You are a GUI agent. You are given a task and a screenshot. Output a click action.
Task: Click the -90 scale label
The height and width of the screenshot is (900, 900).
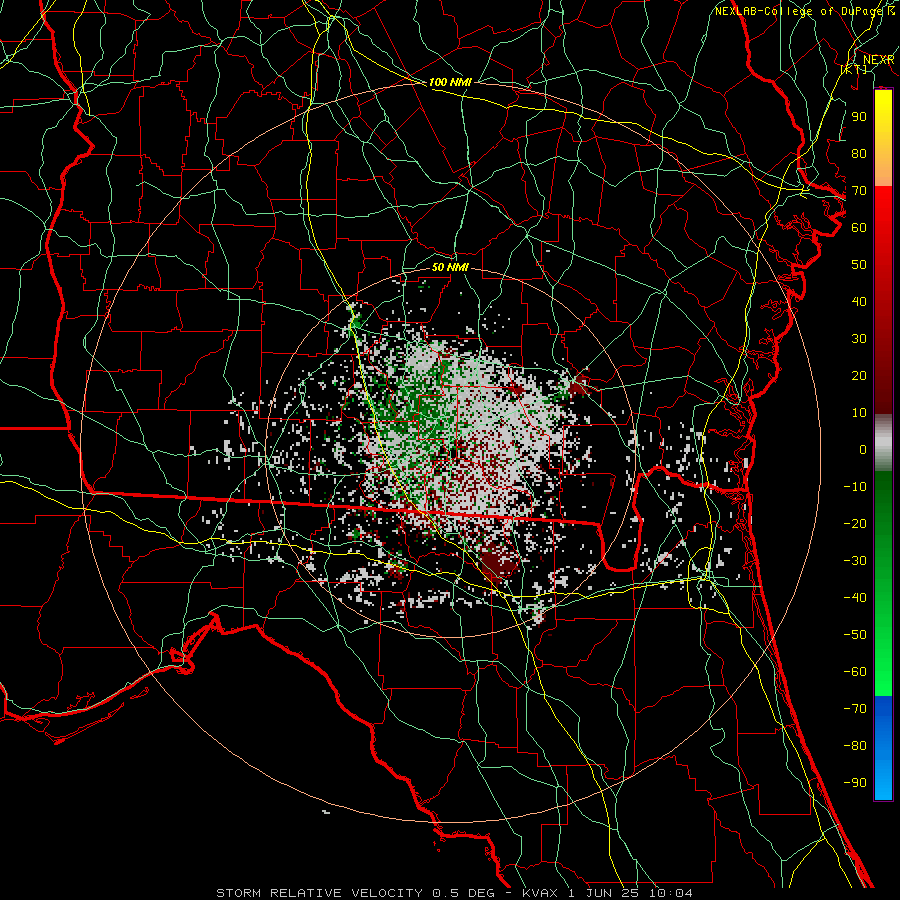(x=855, y=783)
